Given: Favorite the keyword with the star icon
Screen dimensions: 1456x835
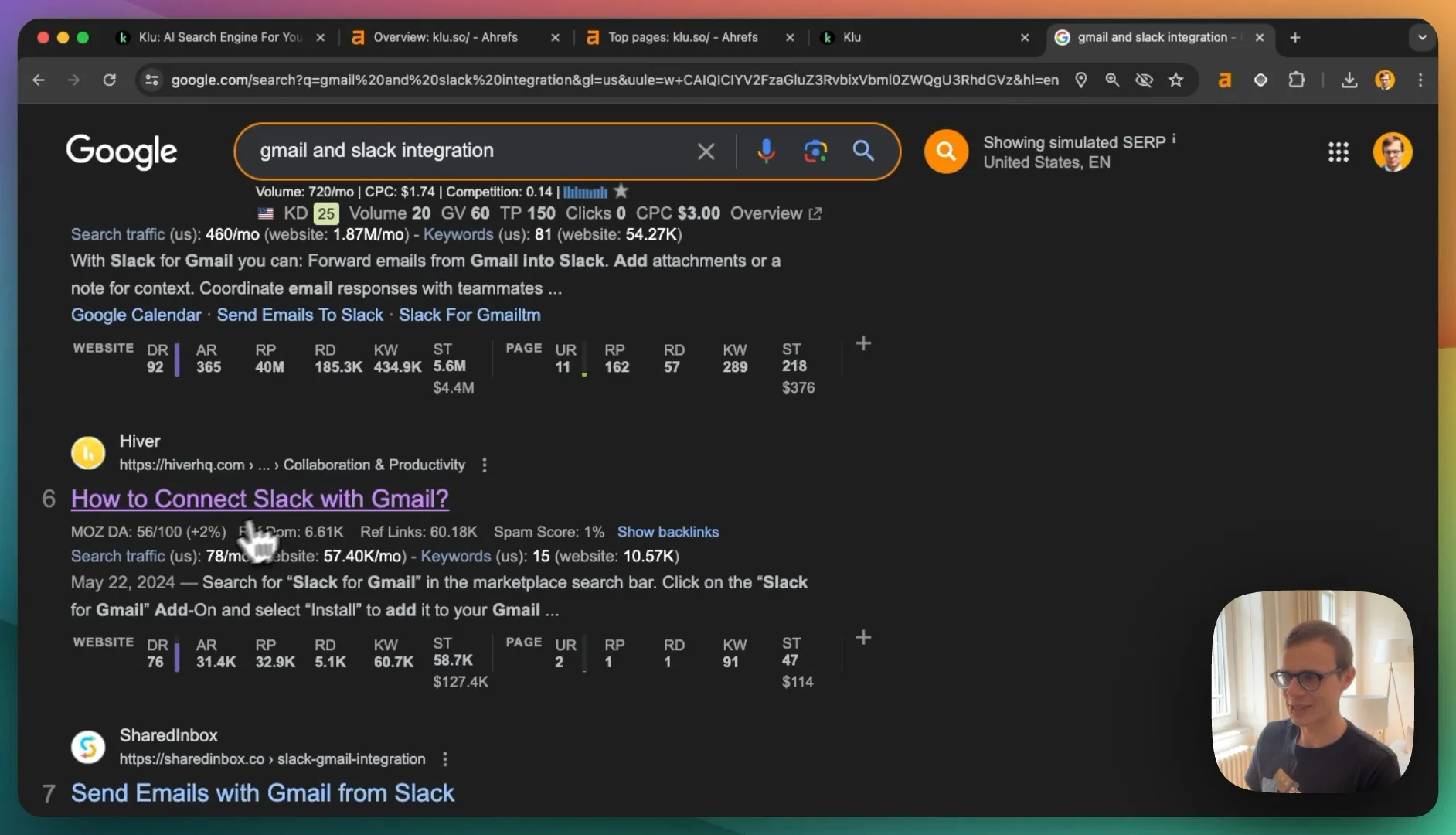Looking at the screenshot, I should (x=621, y=191).
